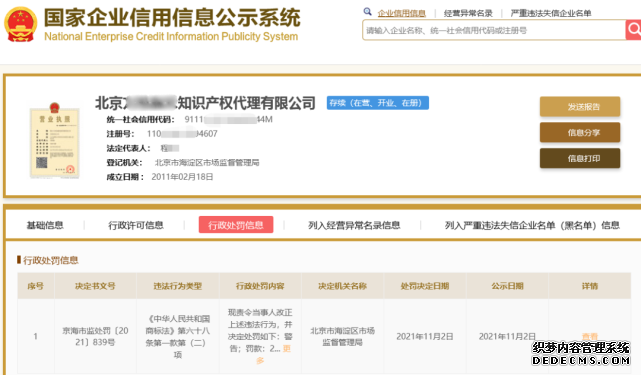641x375 pixels.
Task: Click the 行政处罚信息 section heading
Action: (50, 260)
